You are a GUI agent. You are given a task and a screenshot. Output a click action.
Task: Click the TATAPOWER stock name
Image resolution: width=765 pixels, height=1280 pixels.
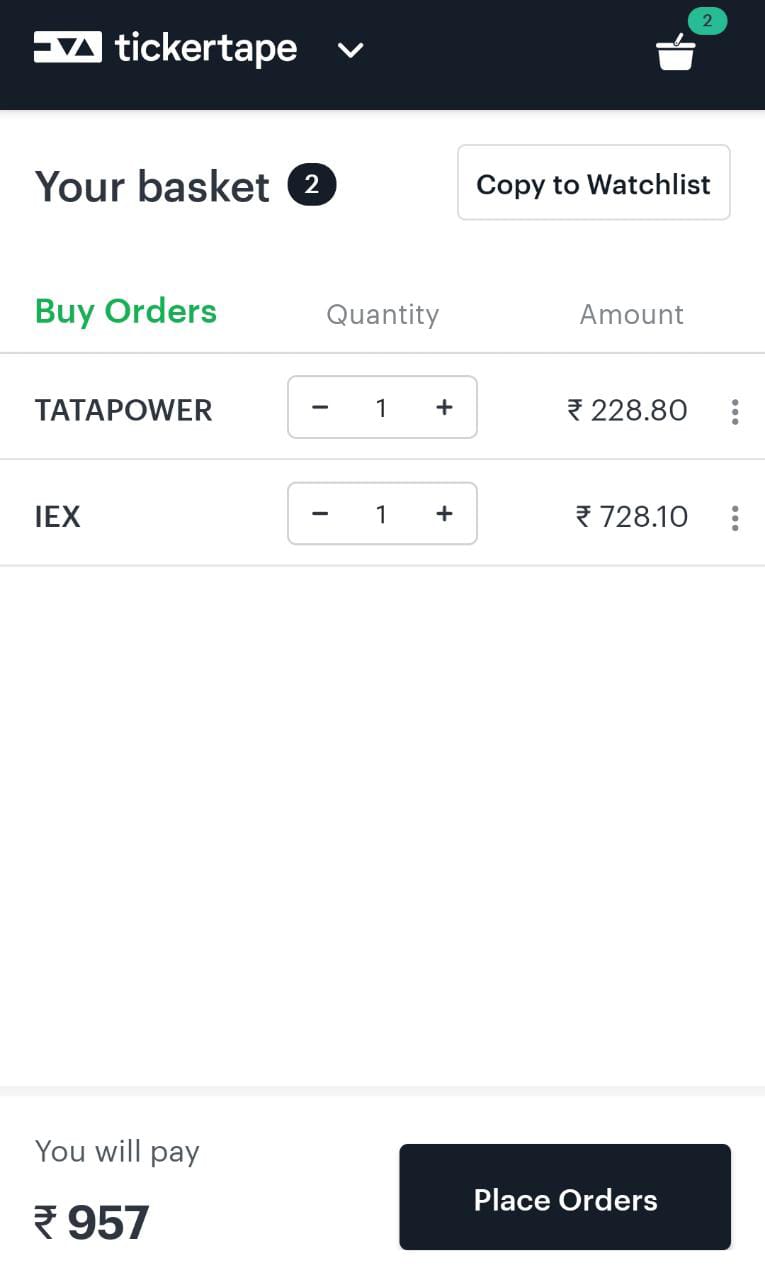click(124, 411)
